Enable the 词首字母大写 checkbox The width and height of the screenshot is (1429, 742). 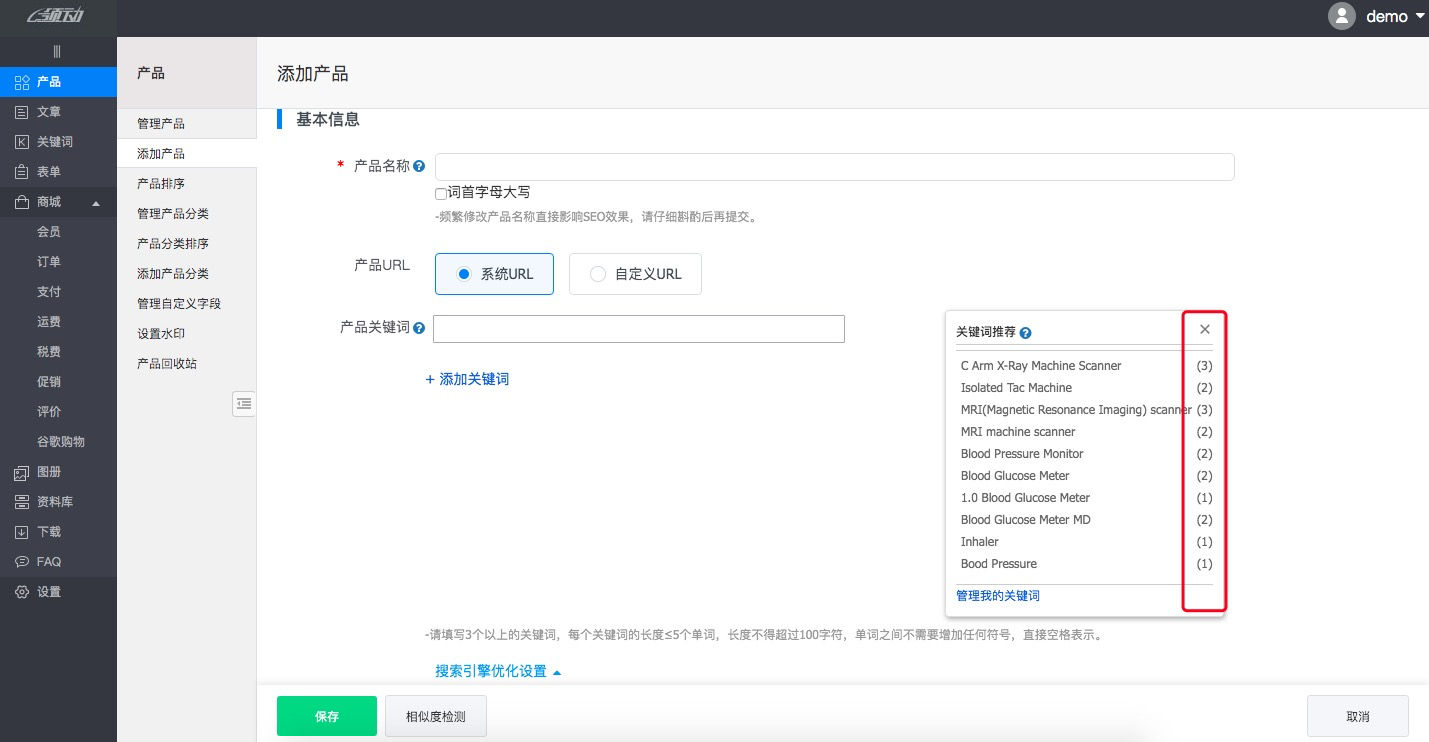click(x=440, y=193)
